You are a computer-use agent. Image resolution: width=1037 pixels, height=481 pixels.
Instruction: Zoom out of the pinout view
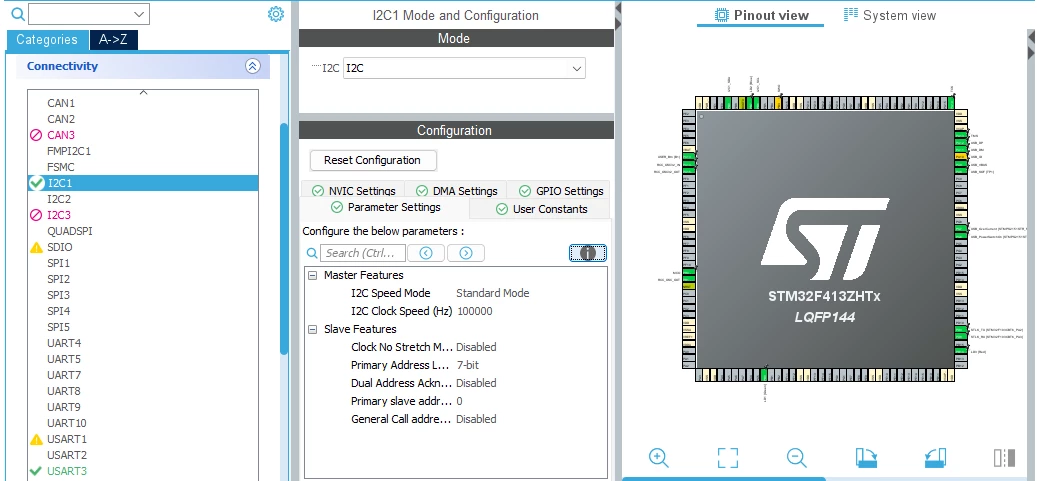[796, 457]
